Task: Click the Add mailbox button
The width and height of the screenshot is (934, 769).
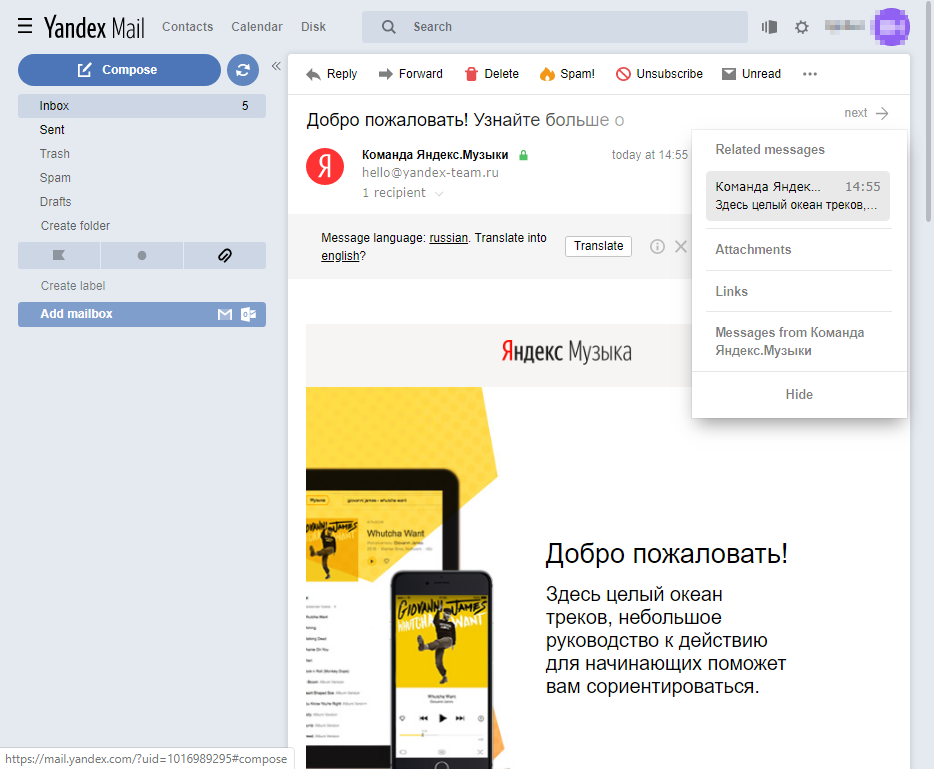Action: click(x=142, y=314)
